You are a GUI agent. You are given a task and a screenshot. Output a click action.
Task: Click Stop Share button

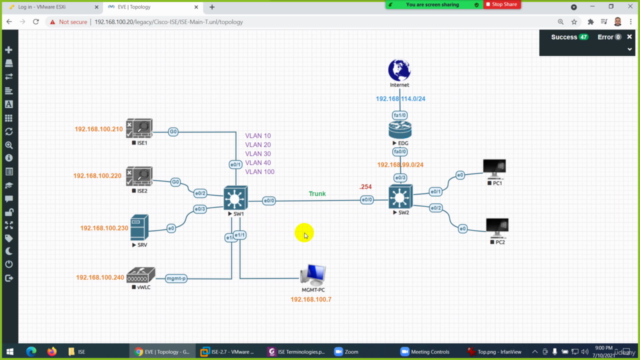coord(502,4)
